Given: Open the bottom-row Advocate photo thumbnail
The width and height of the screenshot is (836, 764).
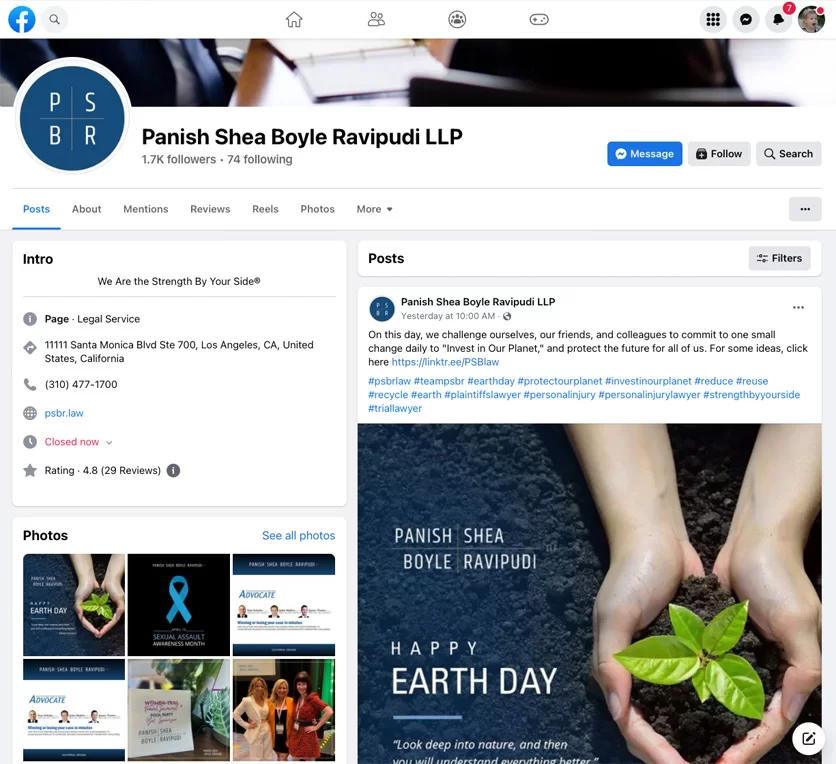Looking at the screenshot, I should tap(74, 710).
